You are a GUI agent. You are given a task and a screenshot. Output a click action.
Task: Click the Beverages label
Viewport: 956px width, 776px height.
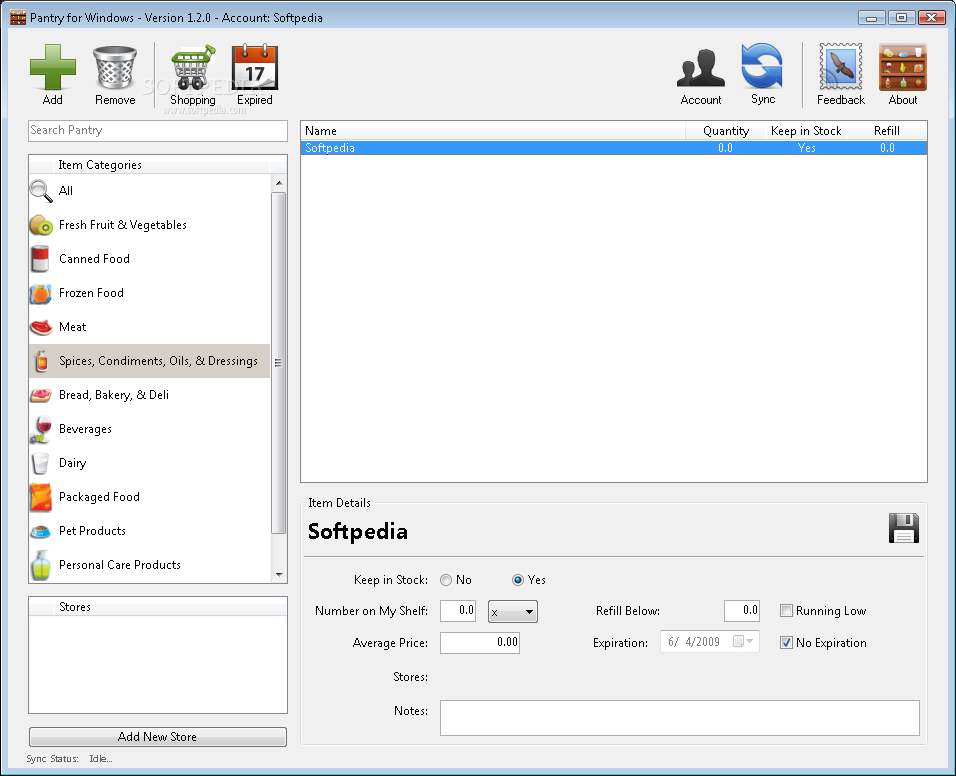click(x=85, y=429)
